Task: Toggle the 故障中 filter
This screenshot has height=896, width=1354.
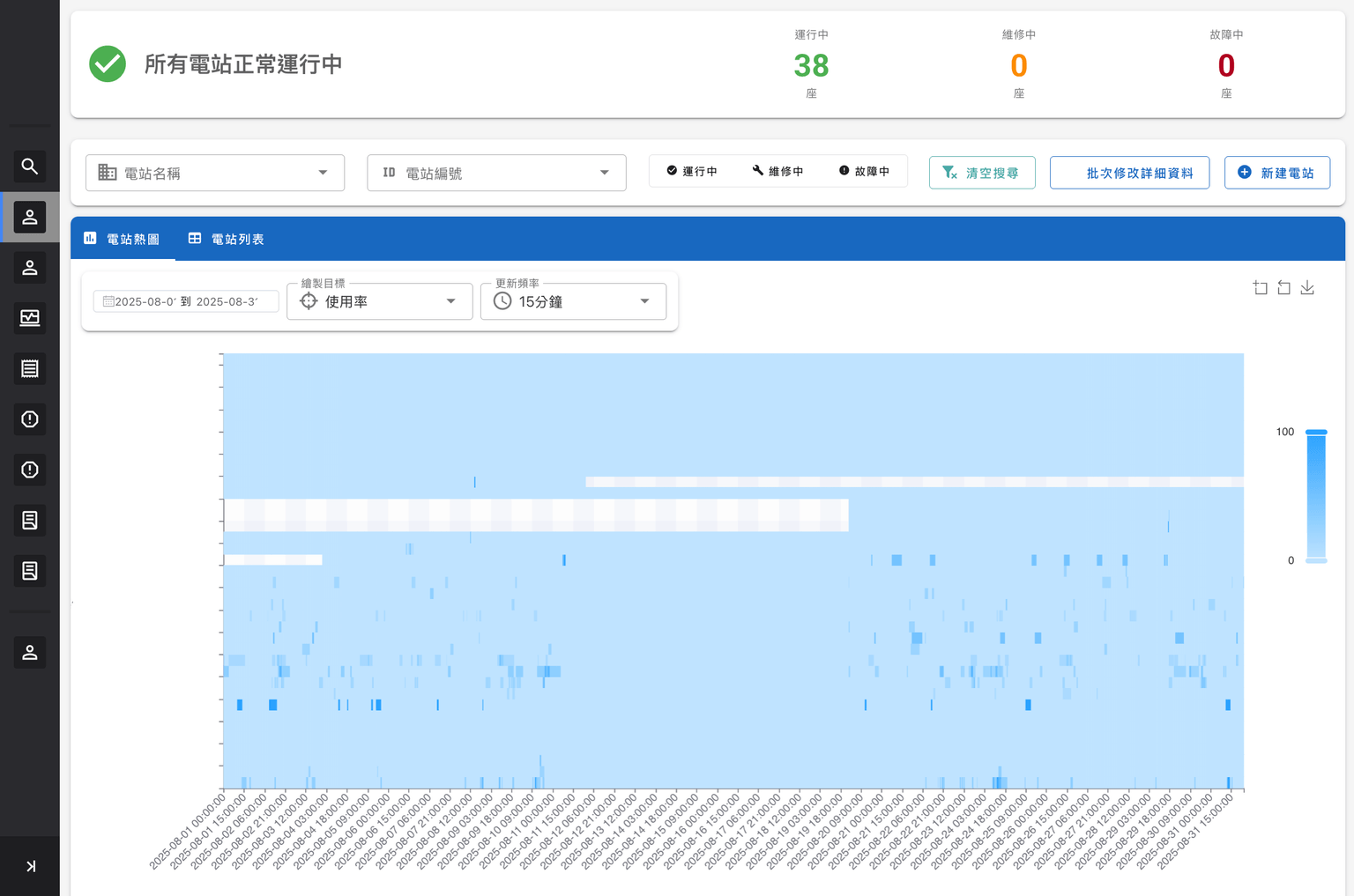Action: [x=864, y=171]
